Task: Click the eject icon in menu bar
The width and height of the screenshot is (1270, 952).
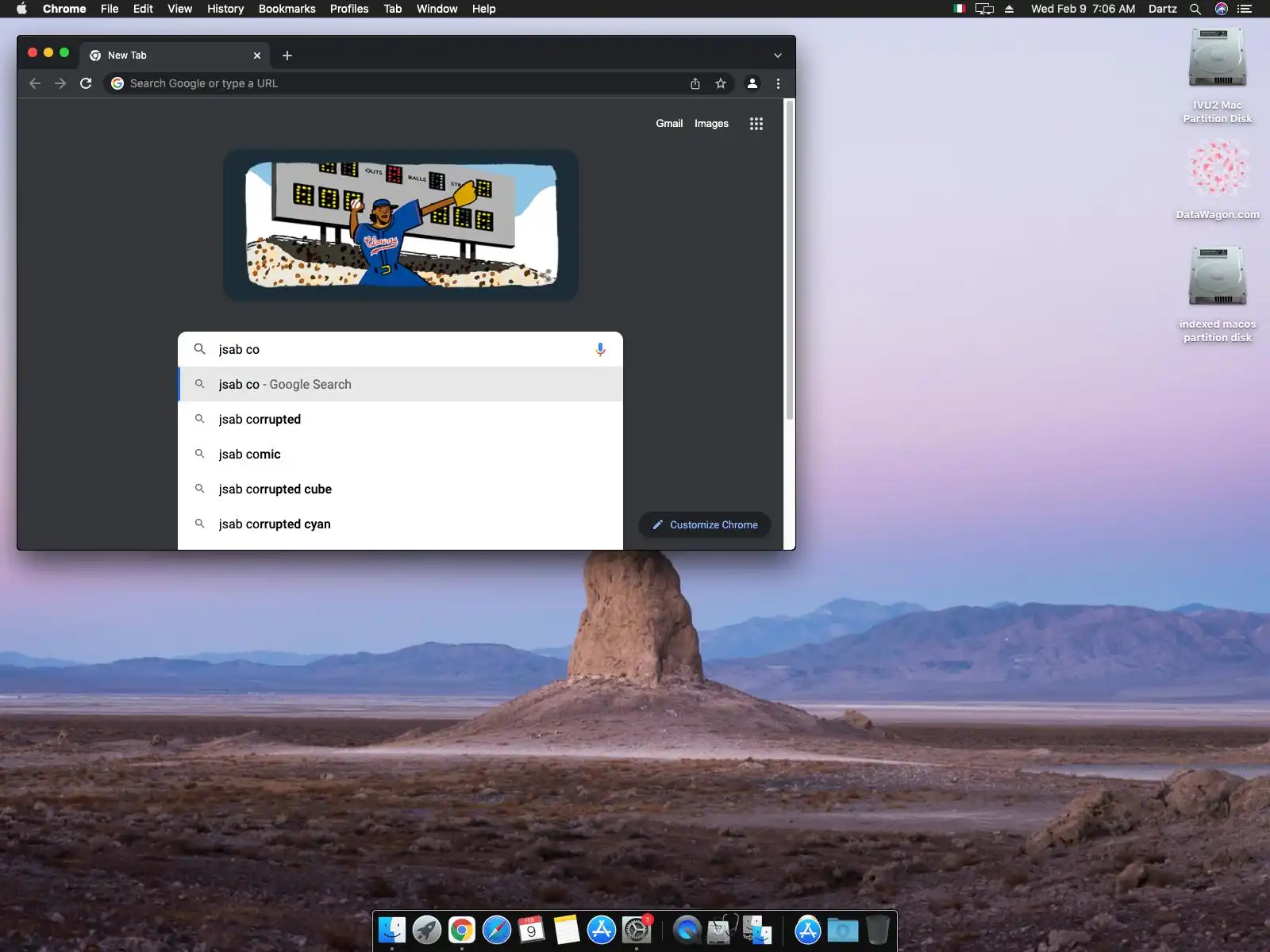Action: (x=1010, y=9)
